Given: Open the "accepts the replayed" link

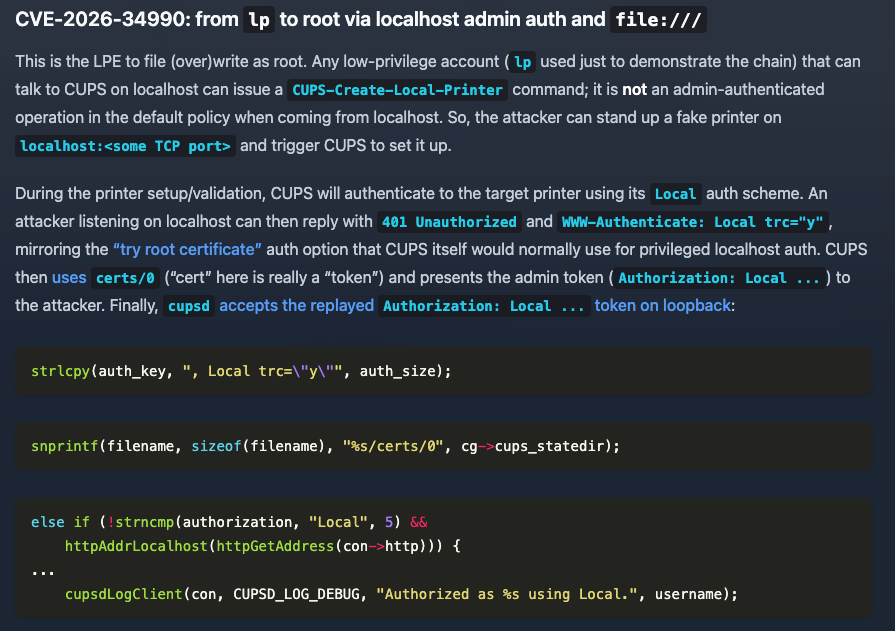Looking at the screenshot, I should point(296,306).
